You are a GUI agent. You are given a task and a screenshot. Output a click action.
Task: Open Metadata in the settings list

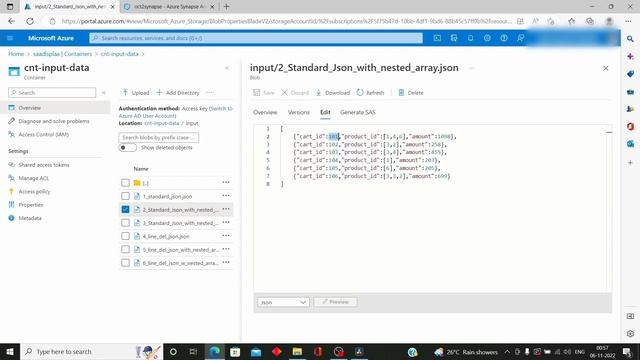[30, 218]
